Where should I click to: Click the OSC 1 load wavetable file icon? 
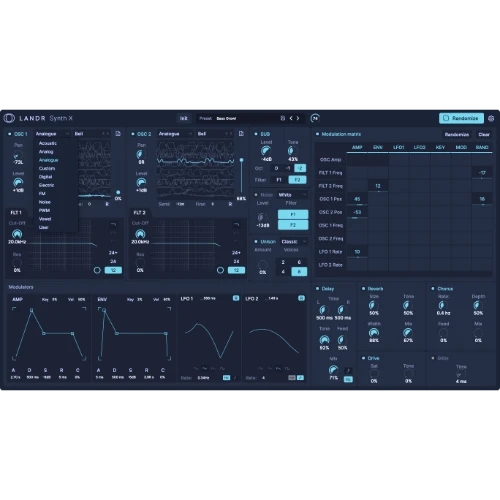[118, 134]
